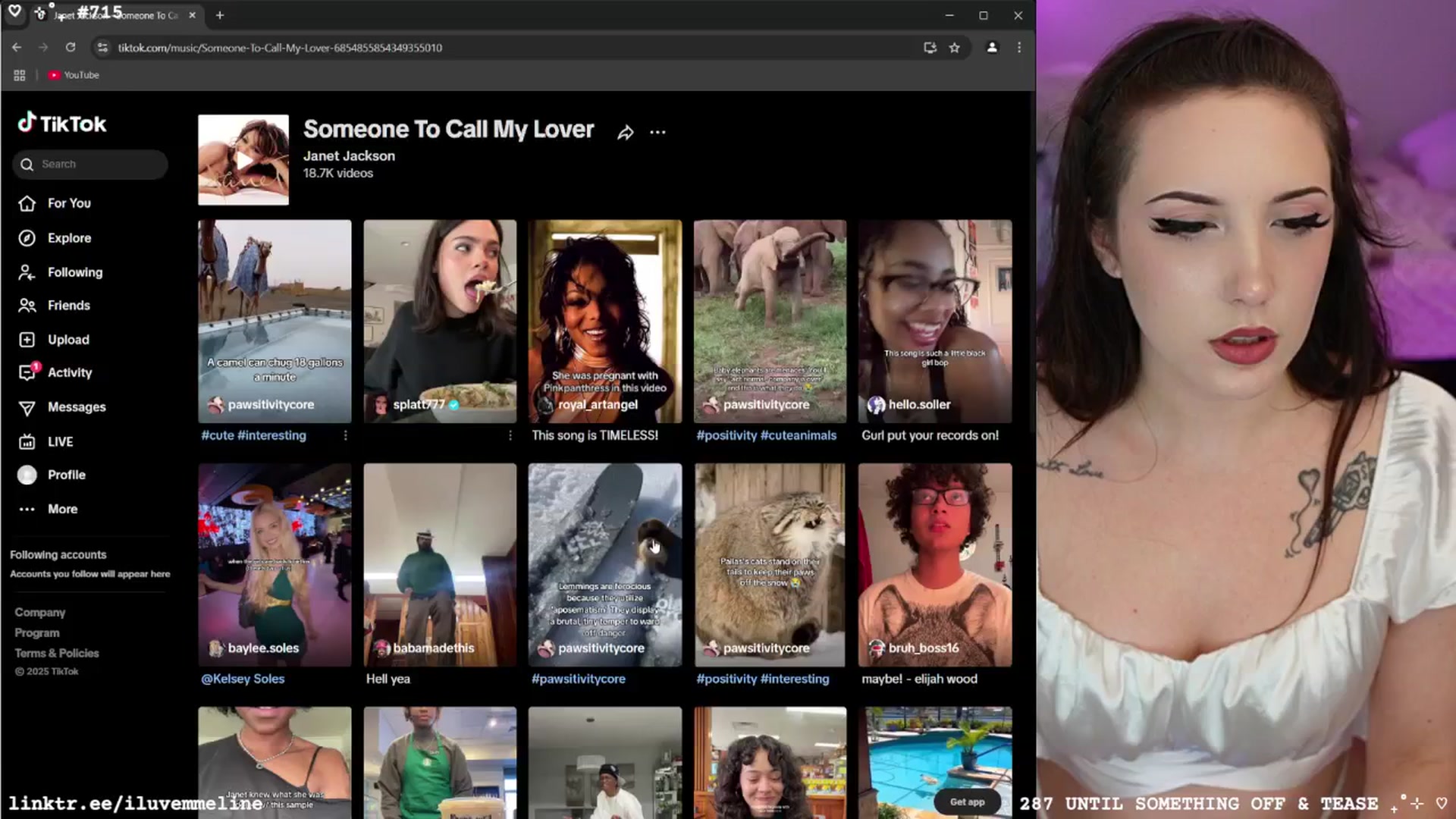This screenshot has height=819, width=1456.
Task: Click the caption "Gurl put your records on!"
Action: [x=930, y=435]
